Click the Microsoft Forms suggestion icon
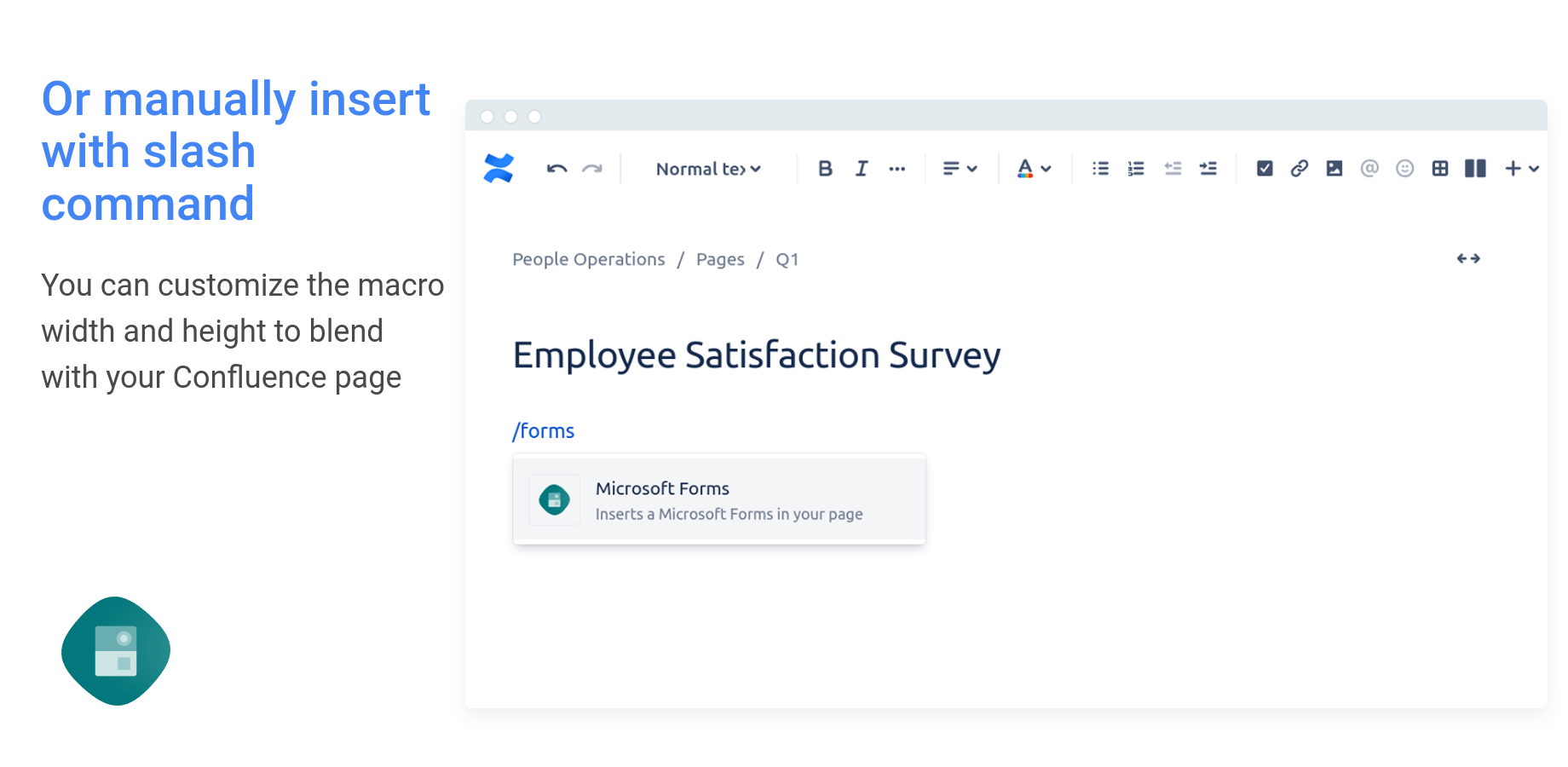1568x767 pixels. click(554, 500)
